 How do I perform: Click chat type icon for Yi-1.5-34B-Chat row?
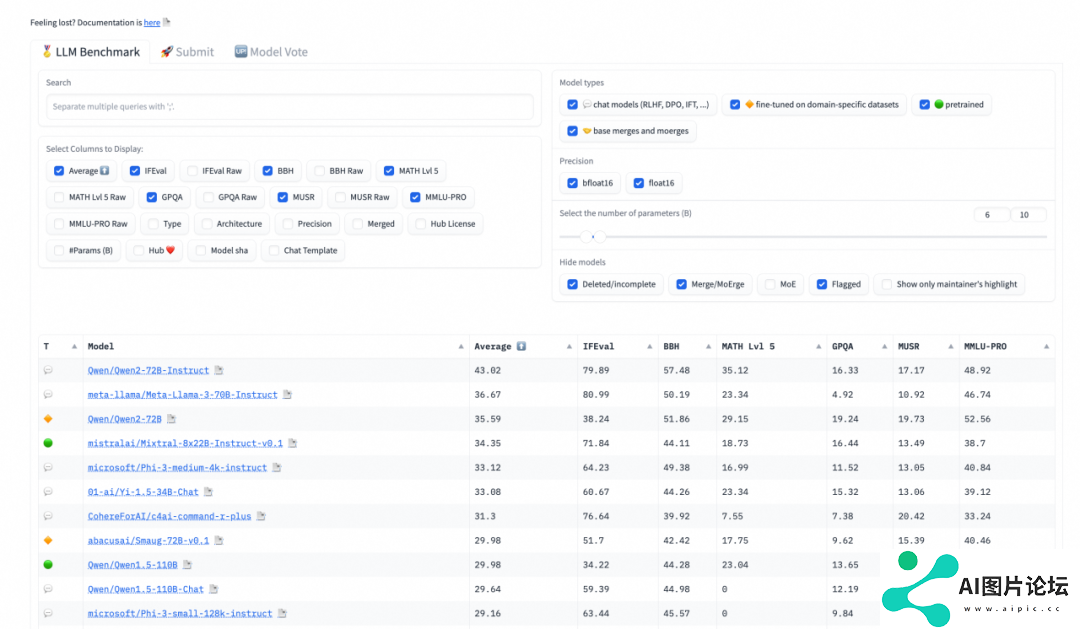tap(48, 492)
